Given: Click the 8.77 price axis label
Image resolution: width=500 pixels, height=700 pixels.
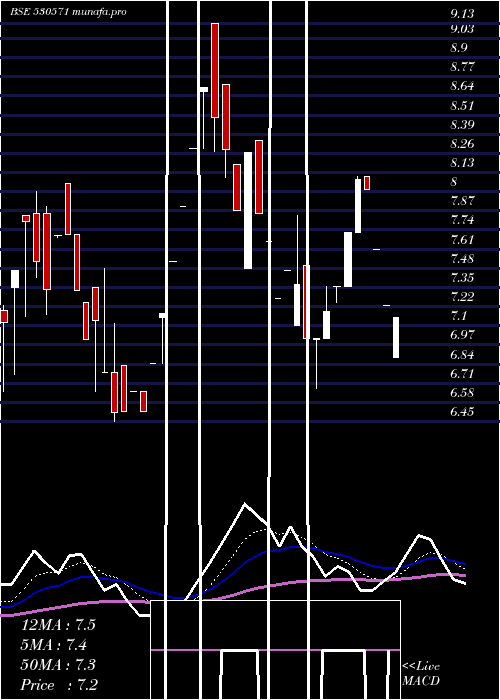Looking at the screenshot, I should pos(462,67).
